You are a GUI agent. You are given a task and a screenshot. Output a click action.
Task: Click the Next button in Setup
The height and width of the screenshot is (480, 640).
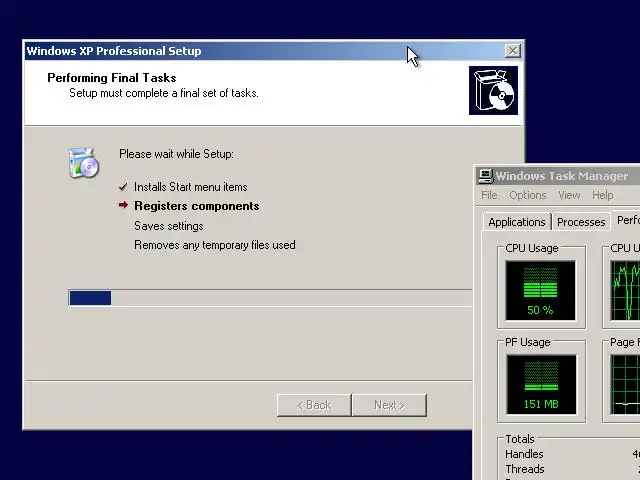389,405
